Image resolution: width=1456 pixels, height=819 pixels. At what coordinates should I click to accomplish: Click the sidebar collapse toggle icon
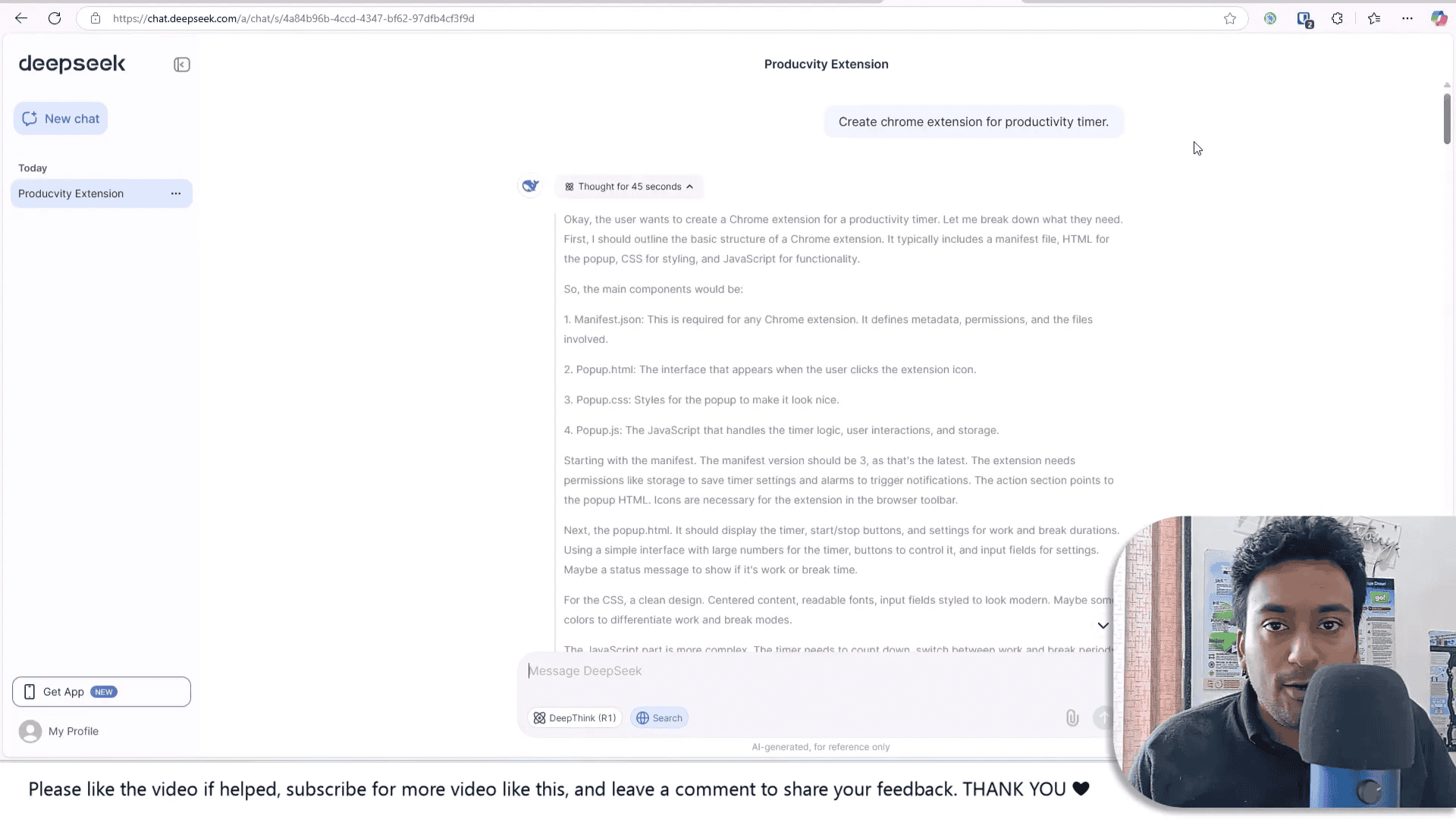pyautogui.click(x=182, y=64)
